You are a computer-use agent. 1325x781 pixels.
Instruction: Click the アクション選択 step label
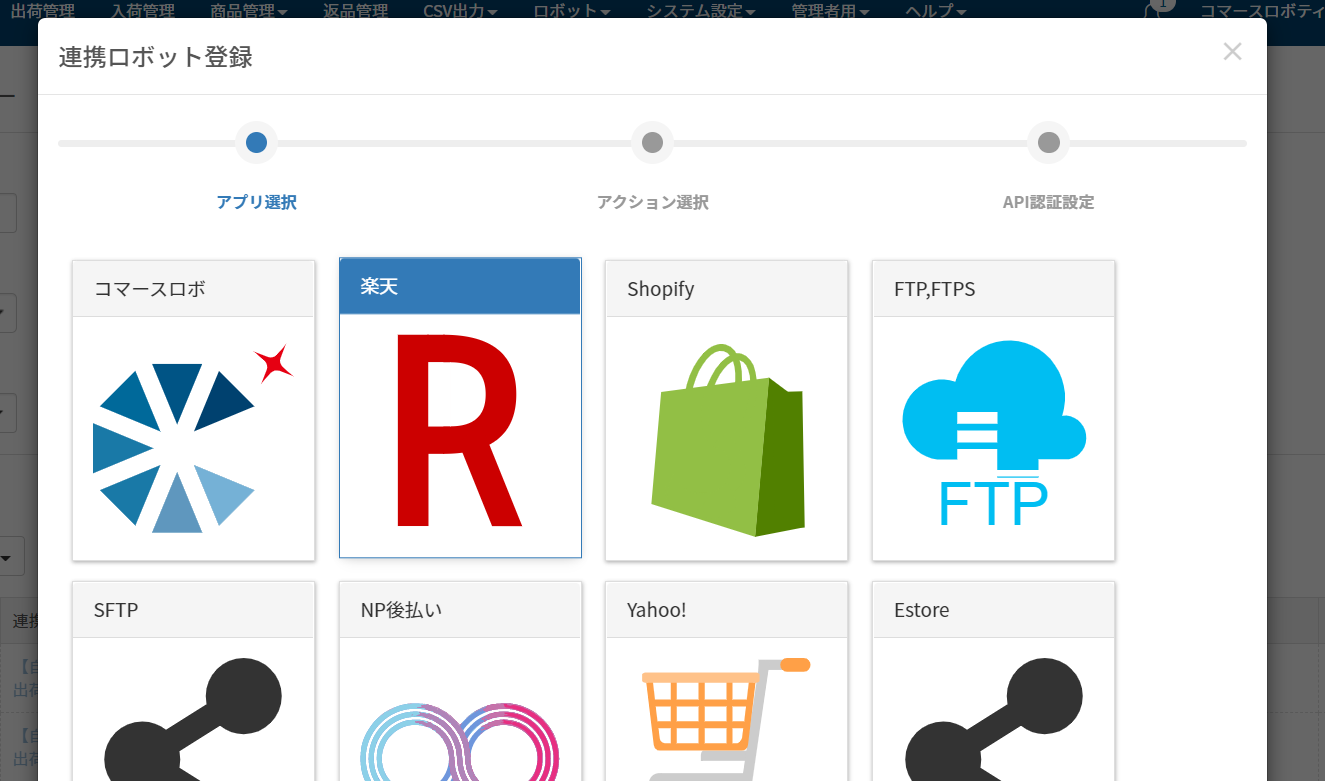pyautogui.click(x=652, y=202)
